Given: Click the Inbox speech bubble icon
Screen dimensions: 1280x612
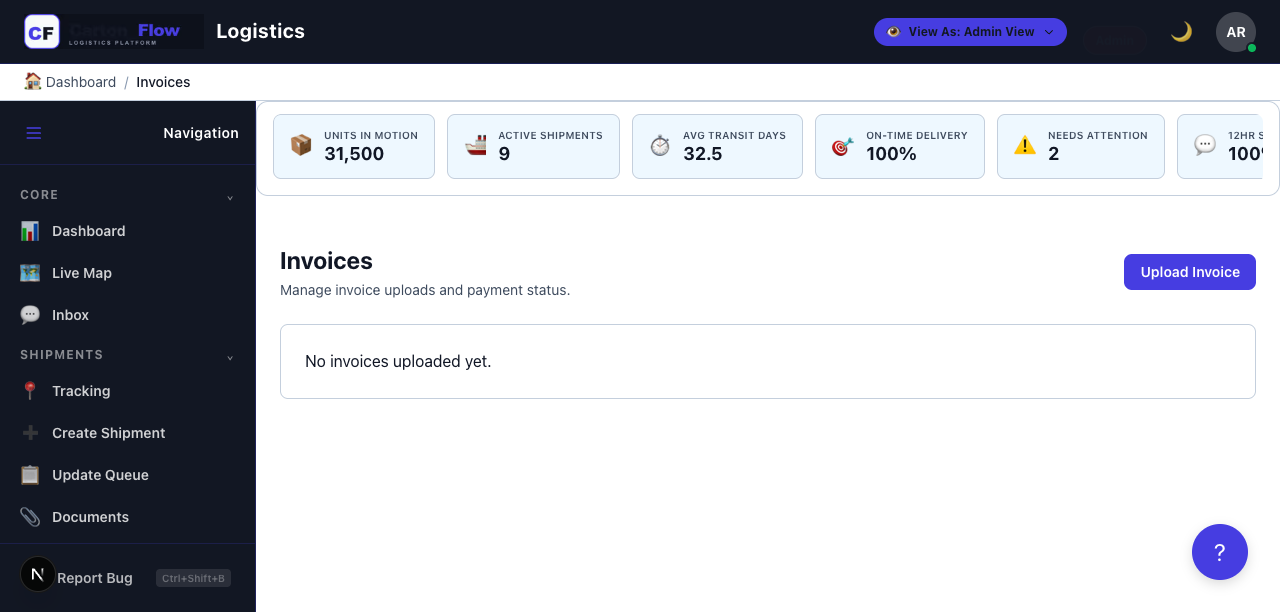Looking at the screenshot, I should (30, 315).
